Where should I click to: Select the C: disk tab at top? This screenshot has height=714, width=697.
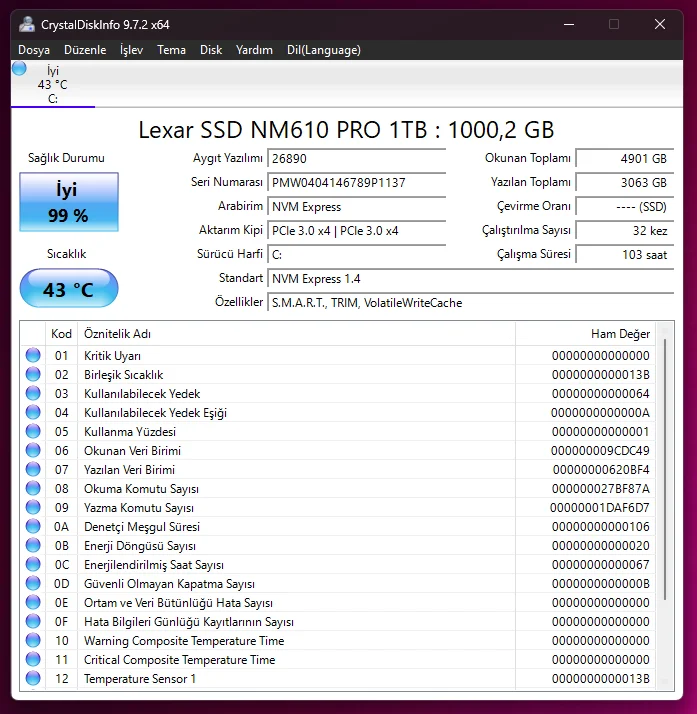pyautogui.click(x=53, y=85)
